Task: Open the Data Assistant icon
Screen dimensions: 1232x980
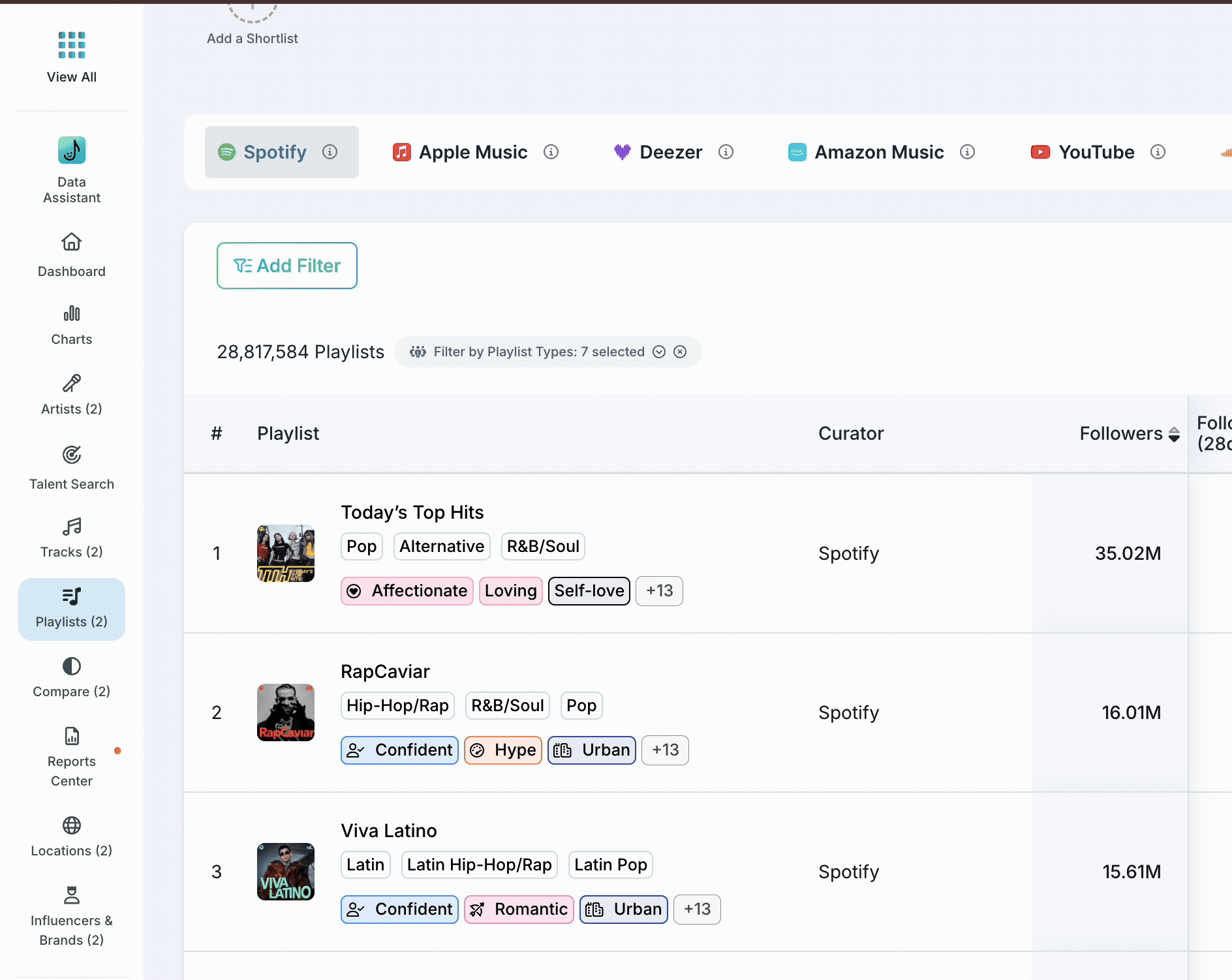Action: pos(72,150)
